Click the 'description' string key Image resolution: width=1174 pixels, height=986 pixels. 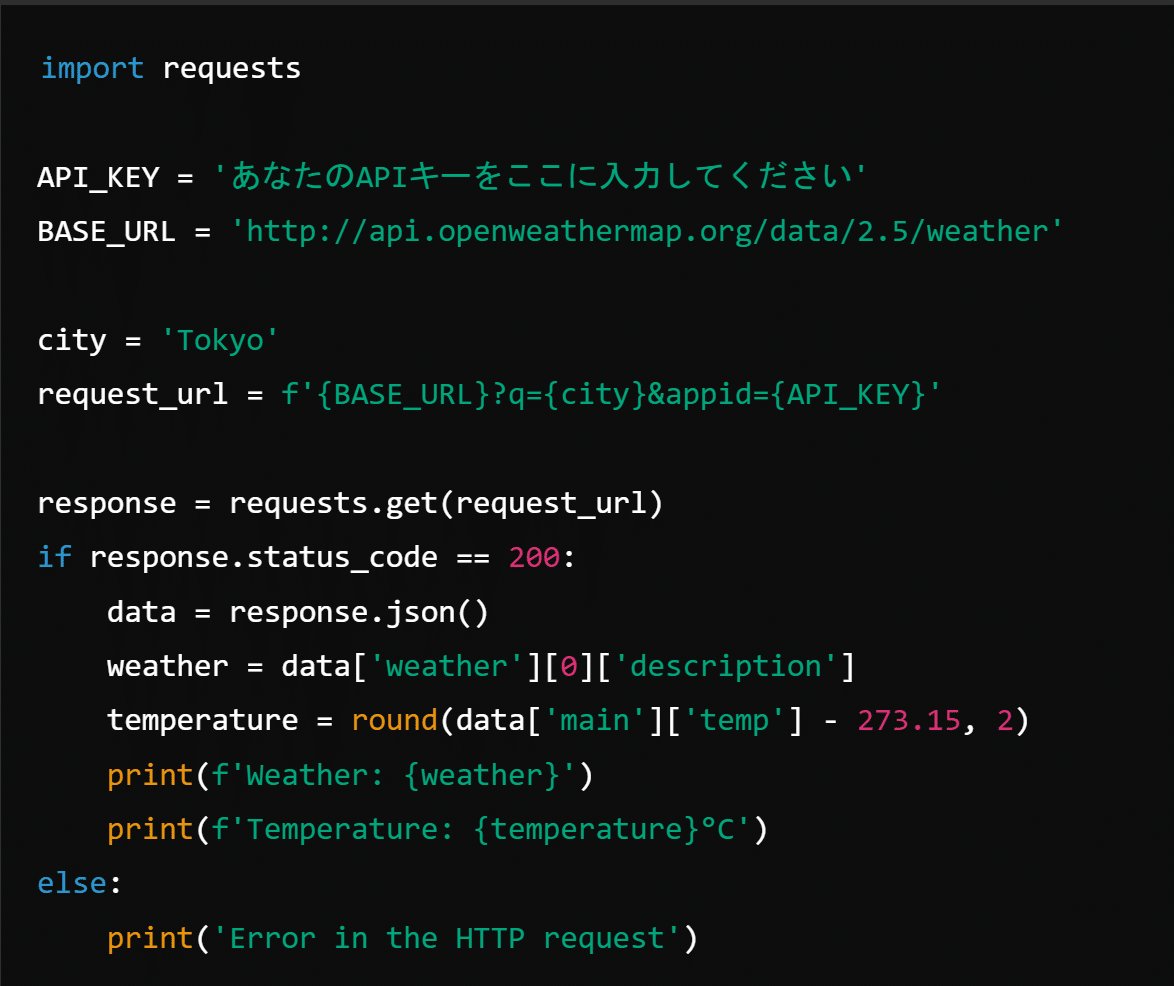tap(726, 666)
